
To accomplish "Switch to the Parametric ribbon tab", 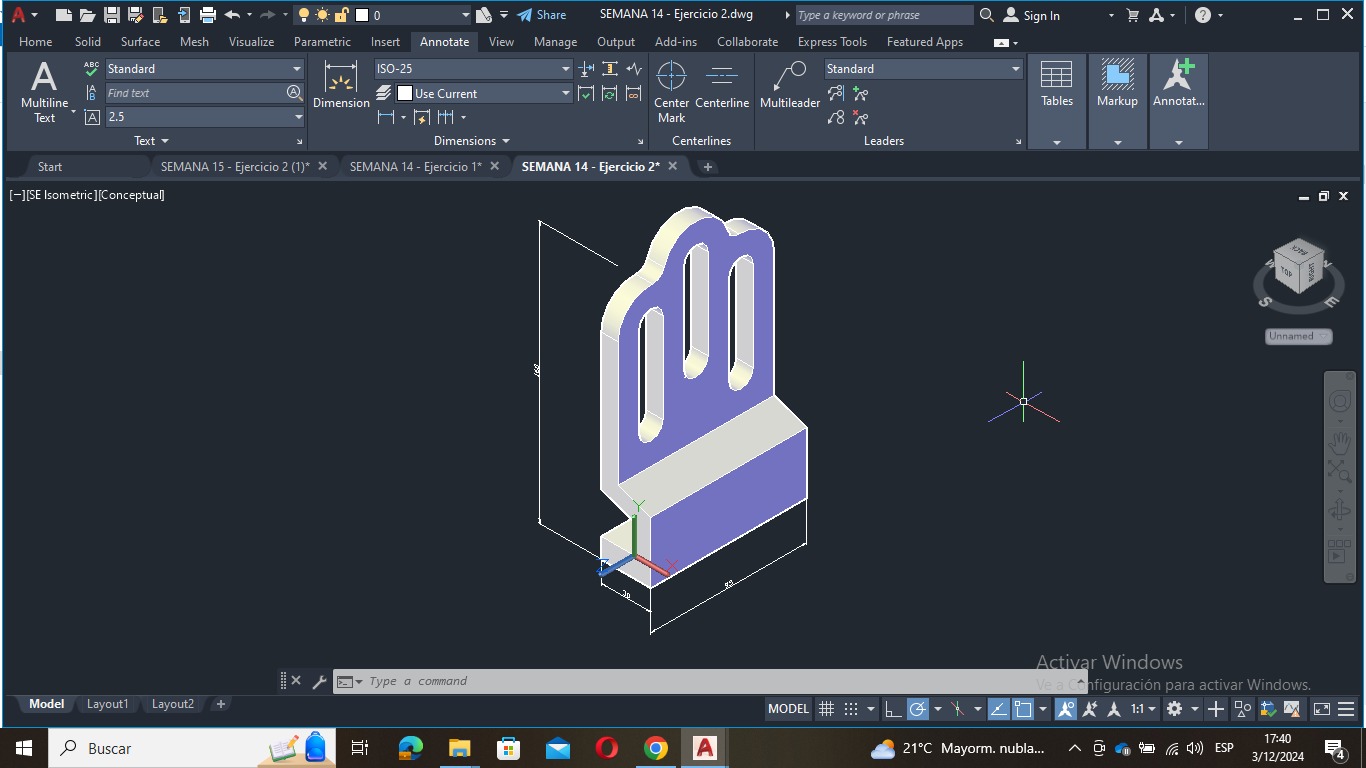I will (x=322, y=42).
